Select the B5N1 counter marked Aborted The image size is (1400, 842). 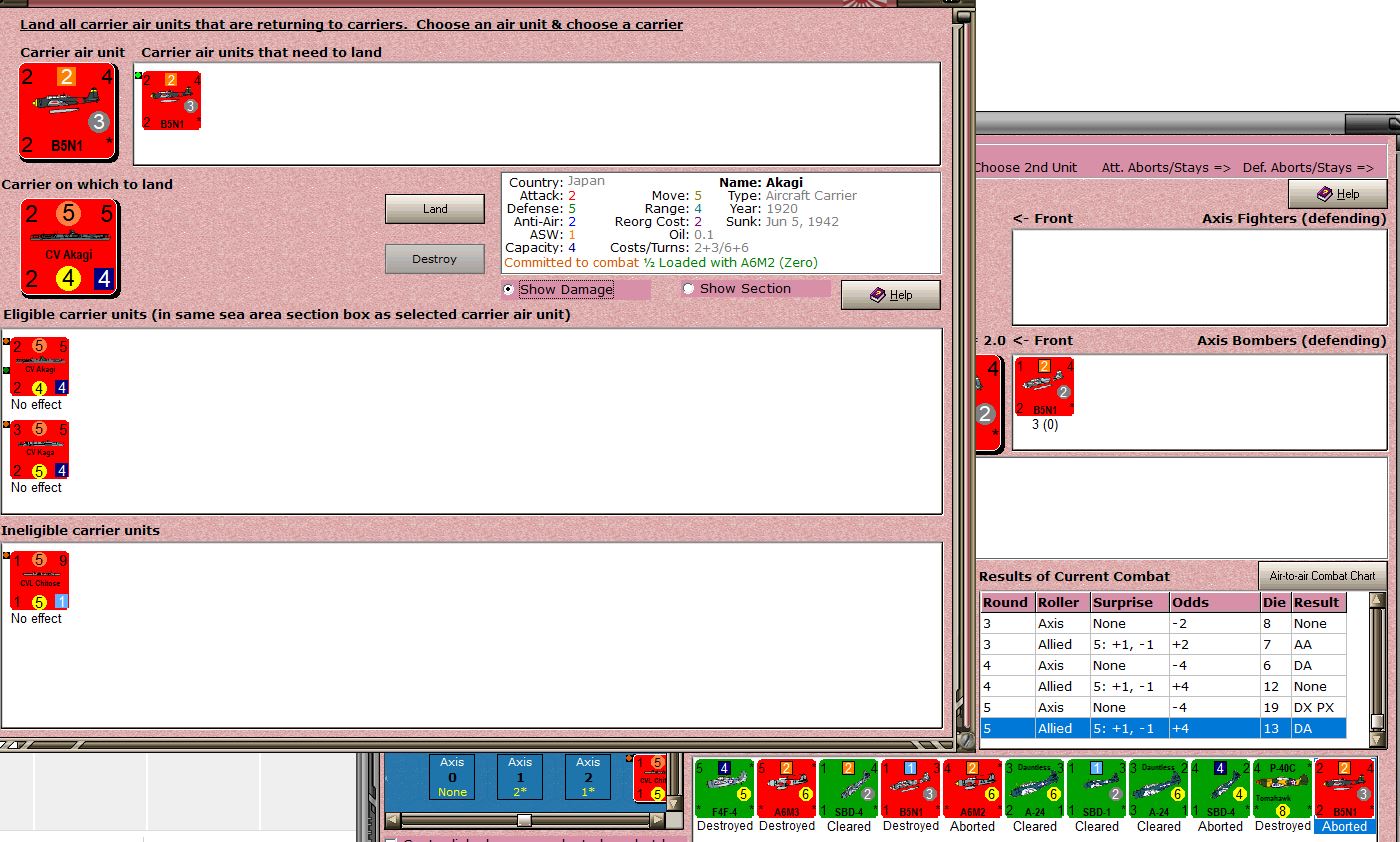(x=1345, y=789)
